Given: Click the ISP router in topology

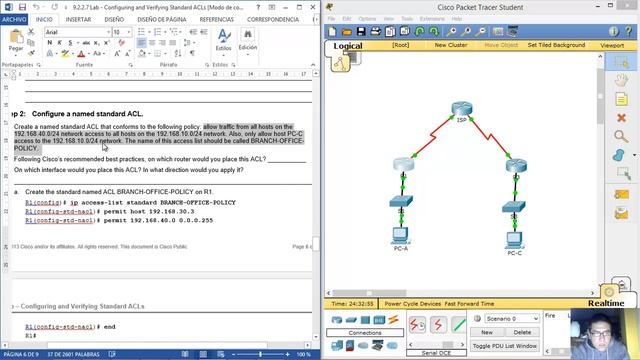Looking at the screenshot, I should click(x=462, y=109).
